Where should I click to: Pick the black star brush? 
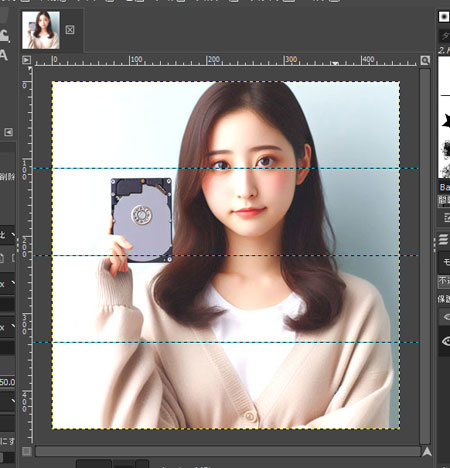[x=446, y=121]
